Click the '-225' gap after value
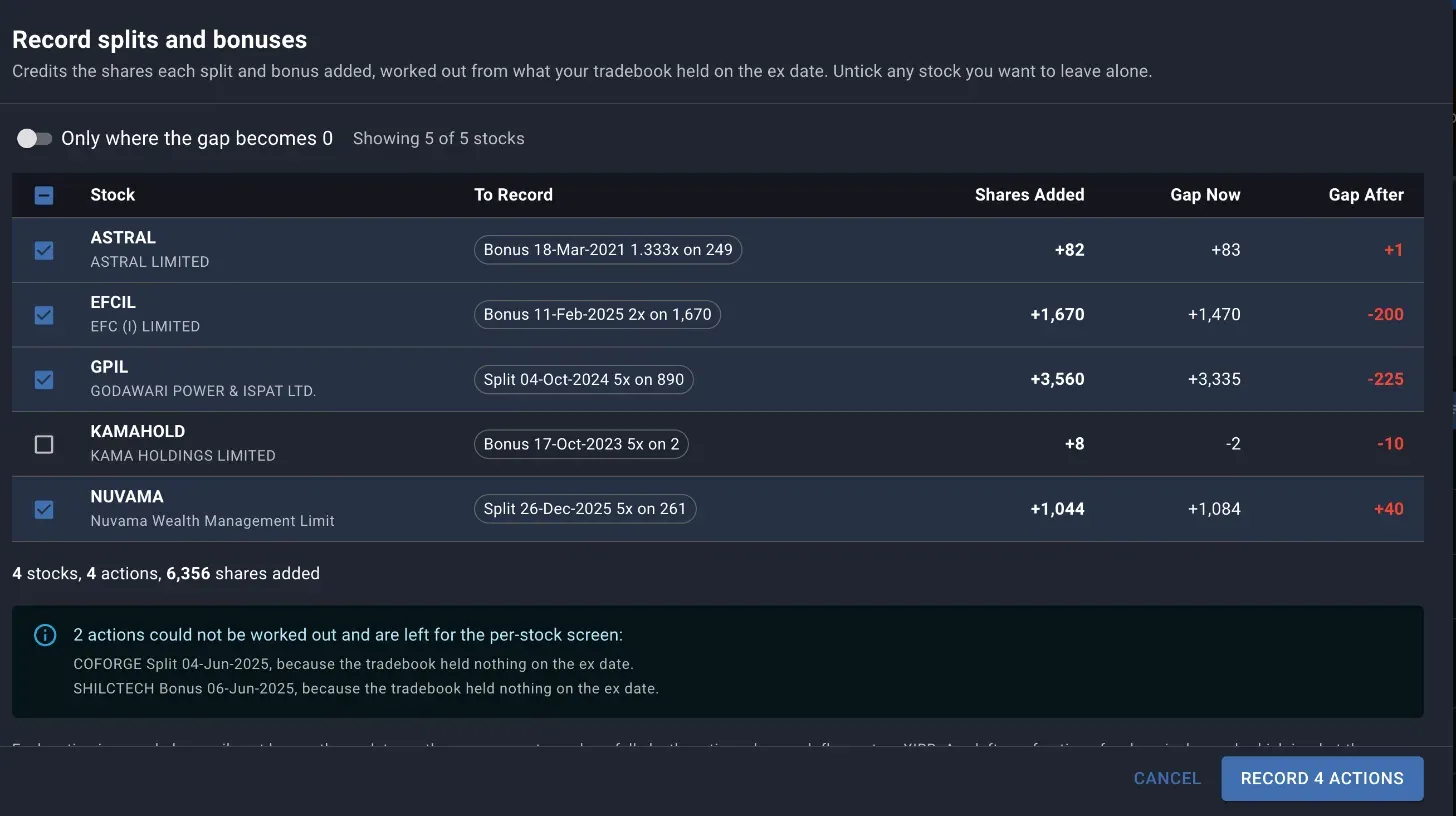The width and height of the screenshot is (1456, 816). click(1385, 380)
